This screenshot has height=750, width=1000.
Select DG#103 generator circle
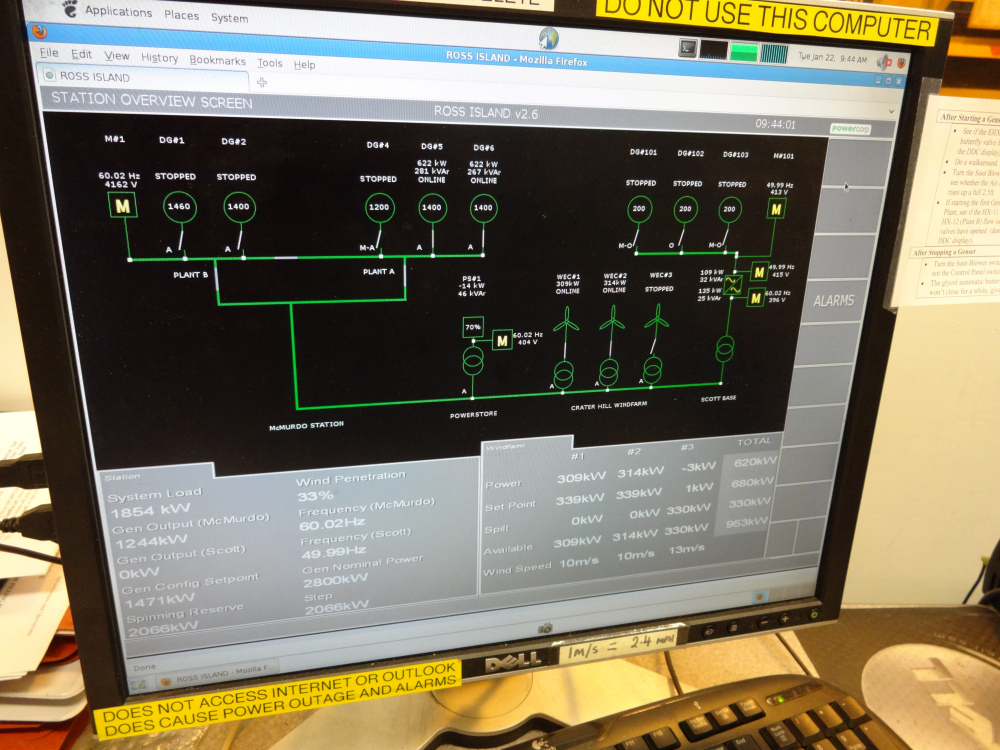pyautogui.click(x=730, y=209)
